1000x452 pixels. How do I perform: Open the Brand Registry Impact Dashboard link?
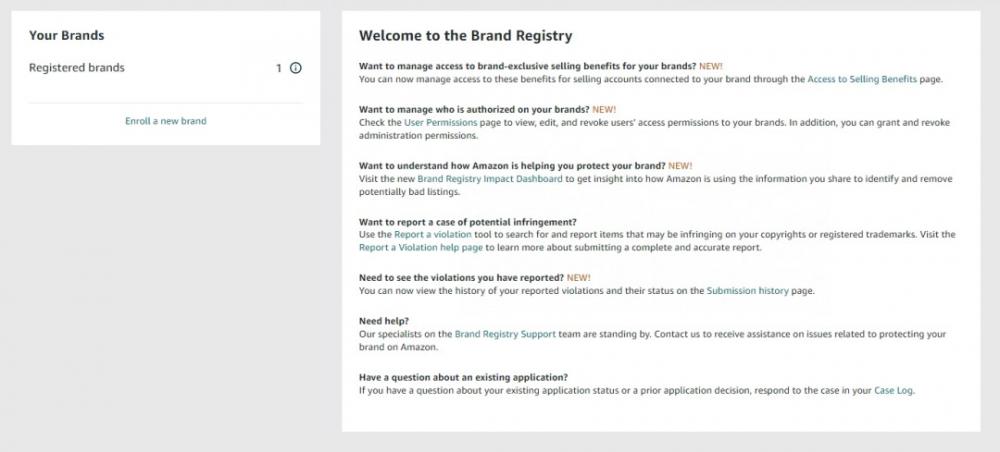(x=490, y=179)
